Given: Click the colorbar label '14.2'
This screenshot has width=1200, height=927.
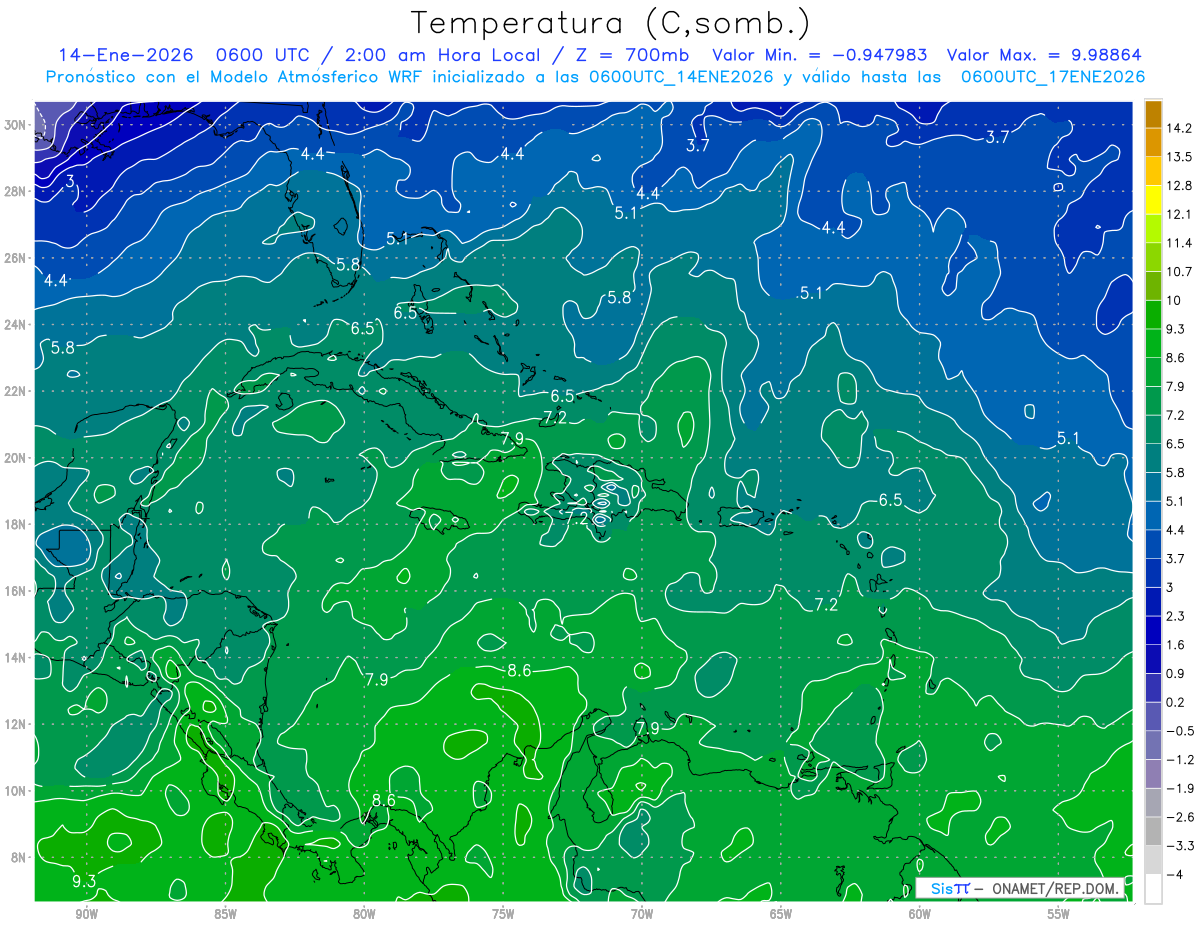Looking at the screenshot, I should pos(1179,128).
